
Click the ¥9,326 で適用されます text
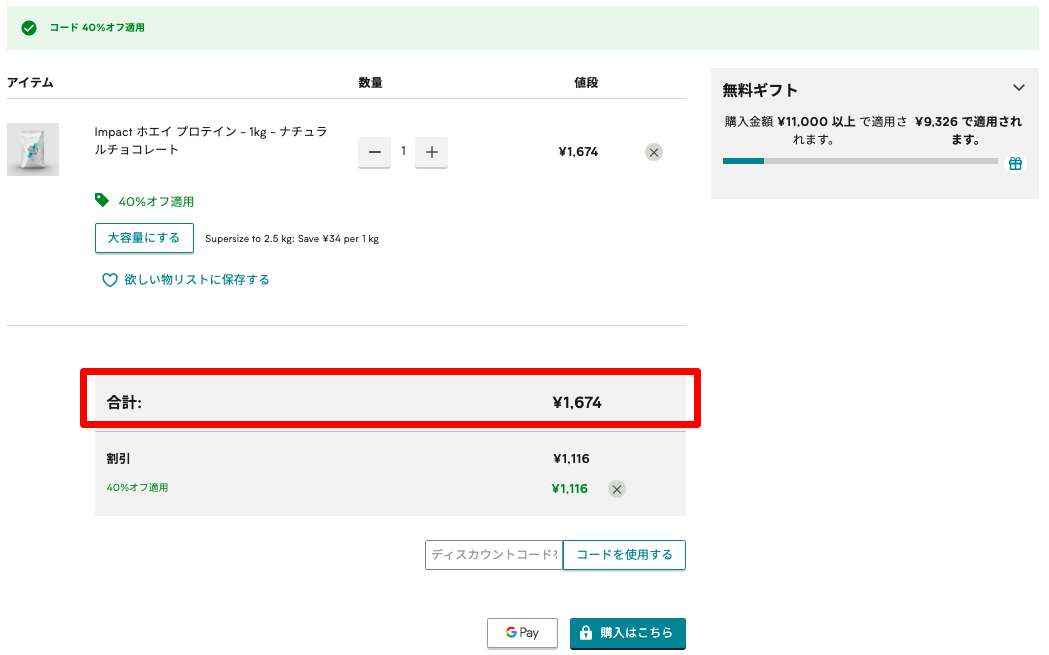(x=968, y=130)
